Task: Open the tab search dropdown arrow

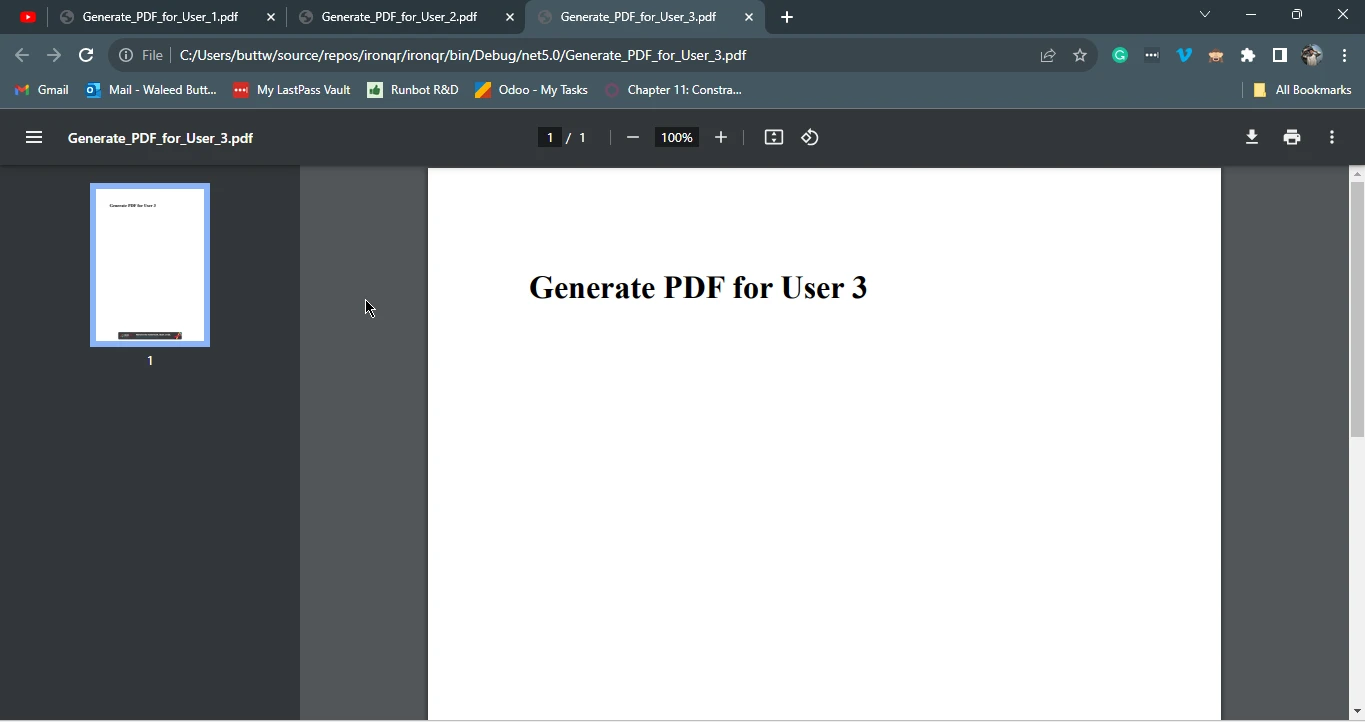Action: (1205, 14)
